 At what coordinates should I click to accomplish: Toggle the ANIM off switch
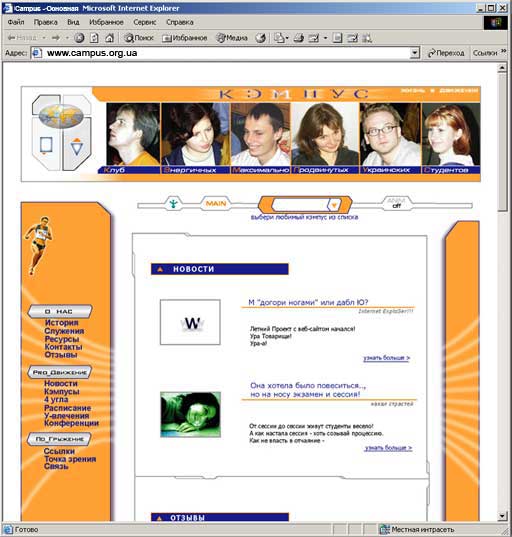pyautogui.click(x=396, y=203)
